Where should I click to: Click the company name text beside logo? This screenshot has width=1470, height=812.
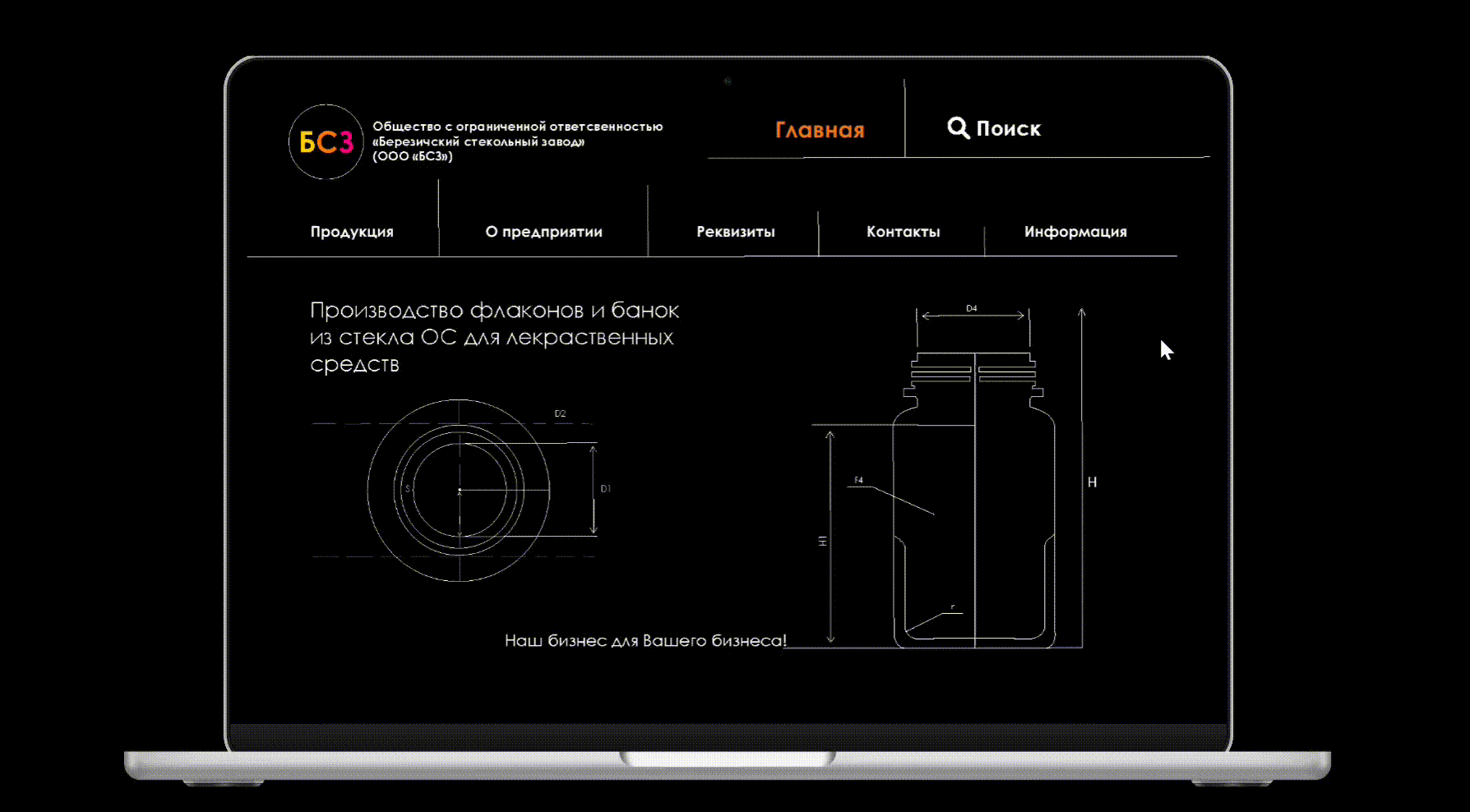coord(517,141)
